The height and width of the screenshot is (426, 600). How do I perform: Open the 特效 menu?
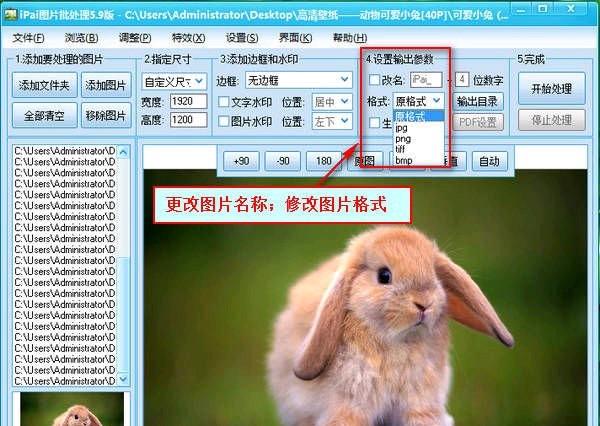(x=182, y=37)
